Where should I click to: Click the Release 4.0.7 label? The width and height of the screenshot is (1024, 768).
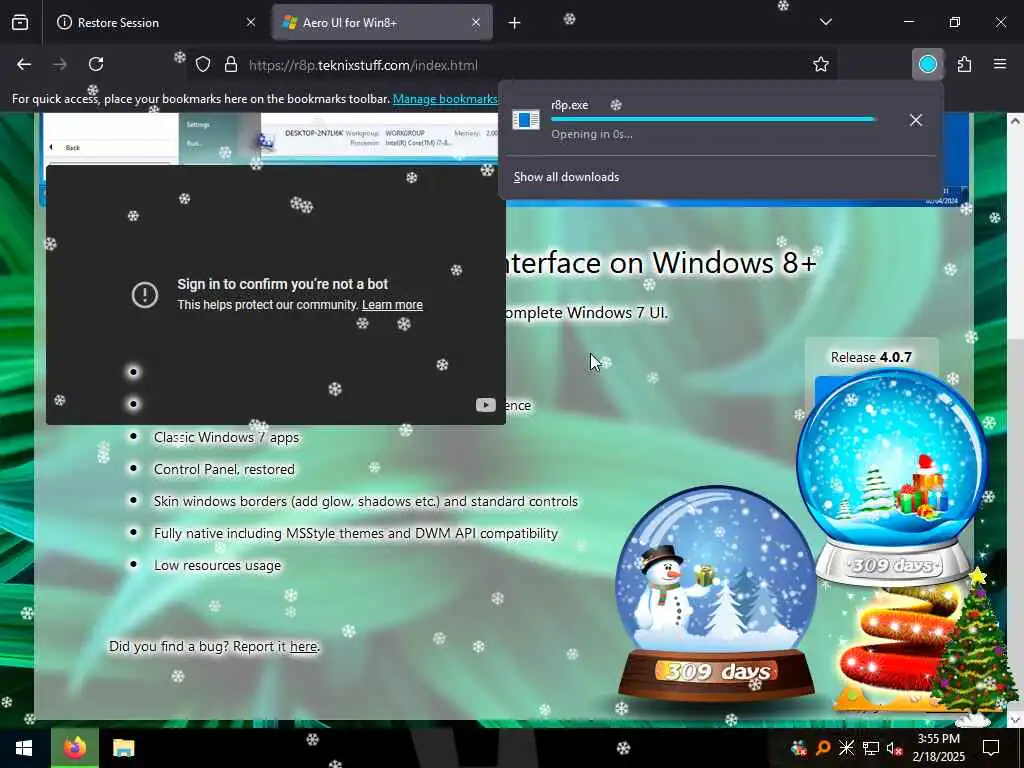pos(871,357)
